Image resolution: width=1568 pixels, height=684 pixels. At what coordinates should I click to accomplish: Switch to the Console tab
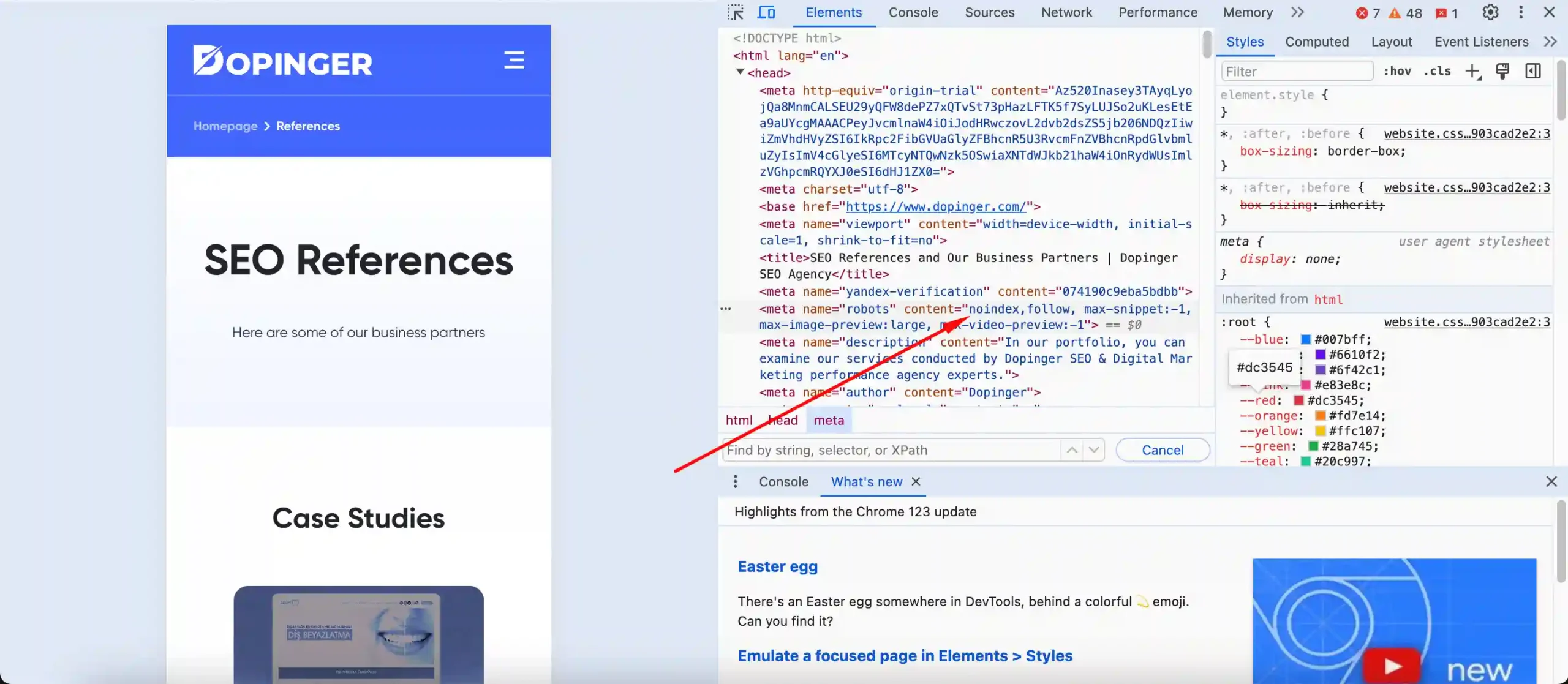tap(913, 12)
